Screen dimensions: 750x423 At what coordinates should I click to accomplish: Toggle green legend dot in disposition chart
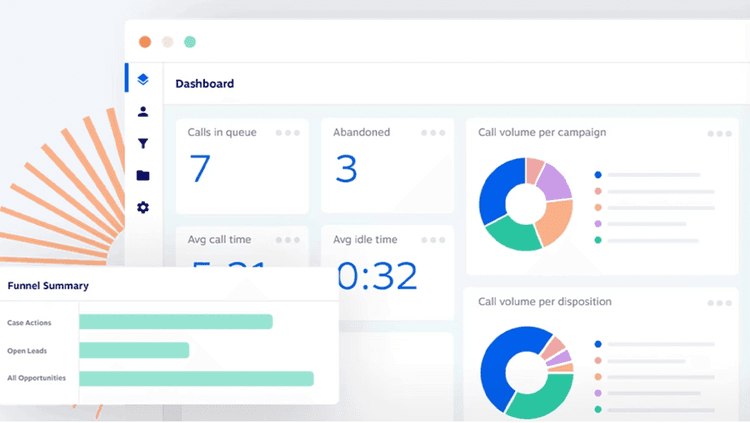coord(598,409)
